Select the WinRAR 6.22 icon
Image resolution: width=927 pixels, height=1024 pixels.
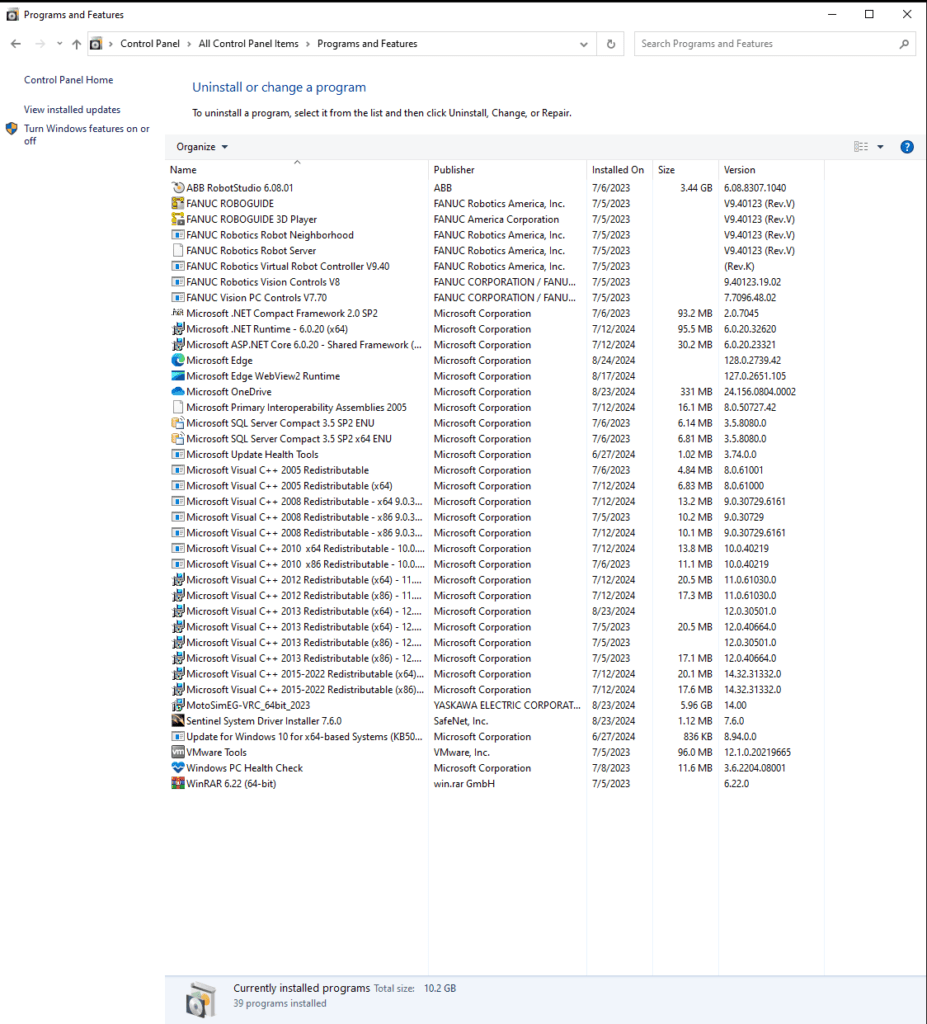click(x=178, y=783)
